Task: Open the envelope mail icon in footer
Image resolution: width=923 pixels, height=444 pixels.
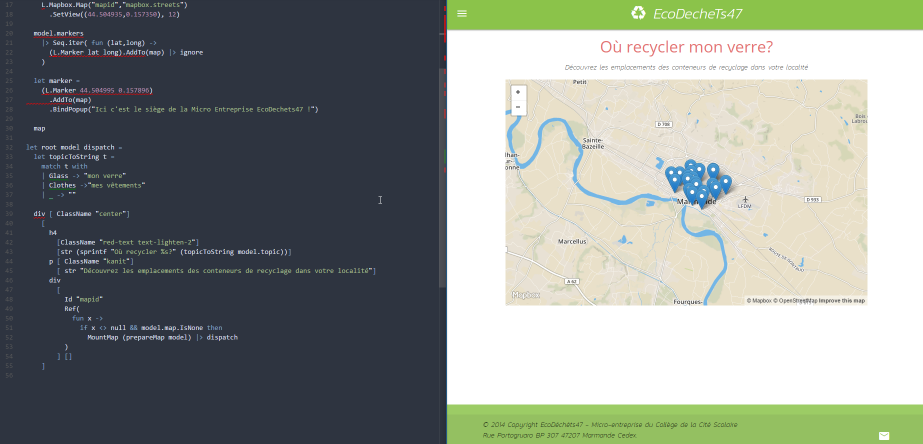Action: 884,436
